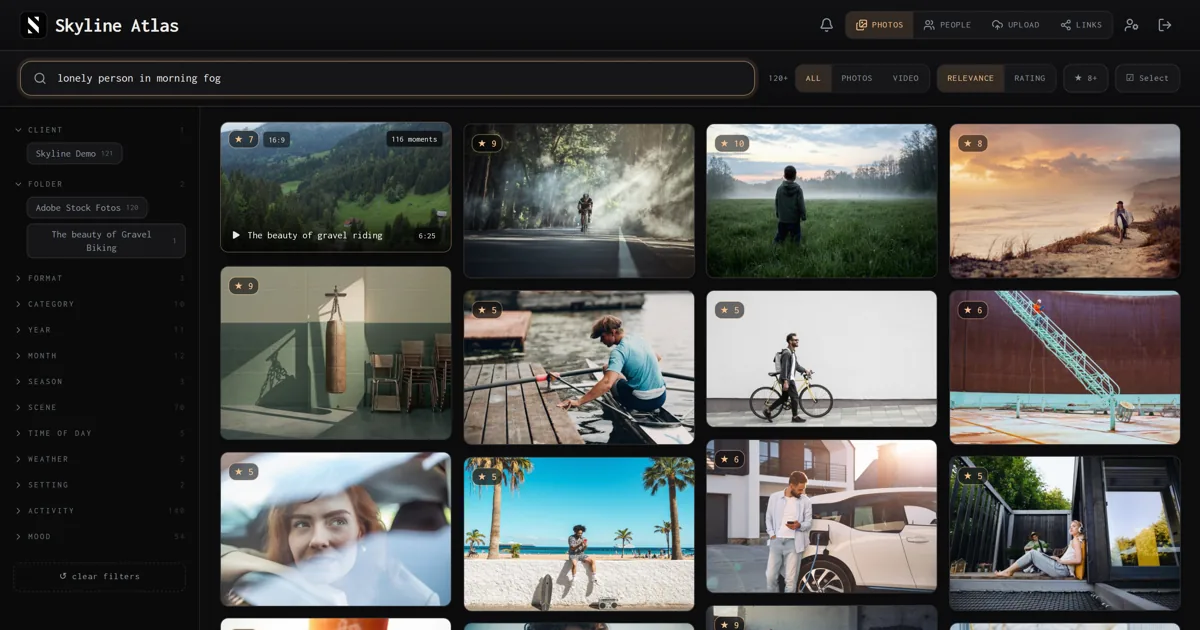The image size is (1200, 630).
Task: Open user settings icon in header
Action: tap(1131, 25)
